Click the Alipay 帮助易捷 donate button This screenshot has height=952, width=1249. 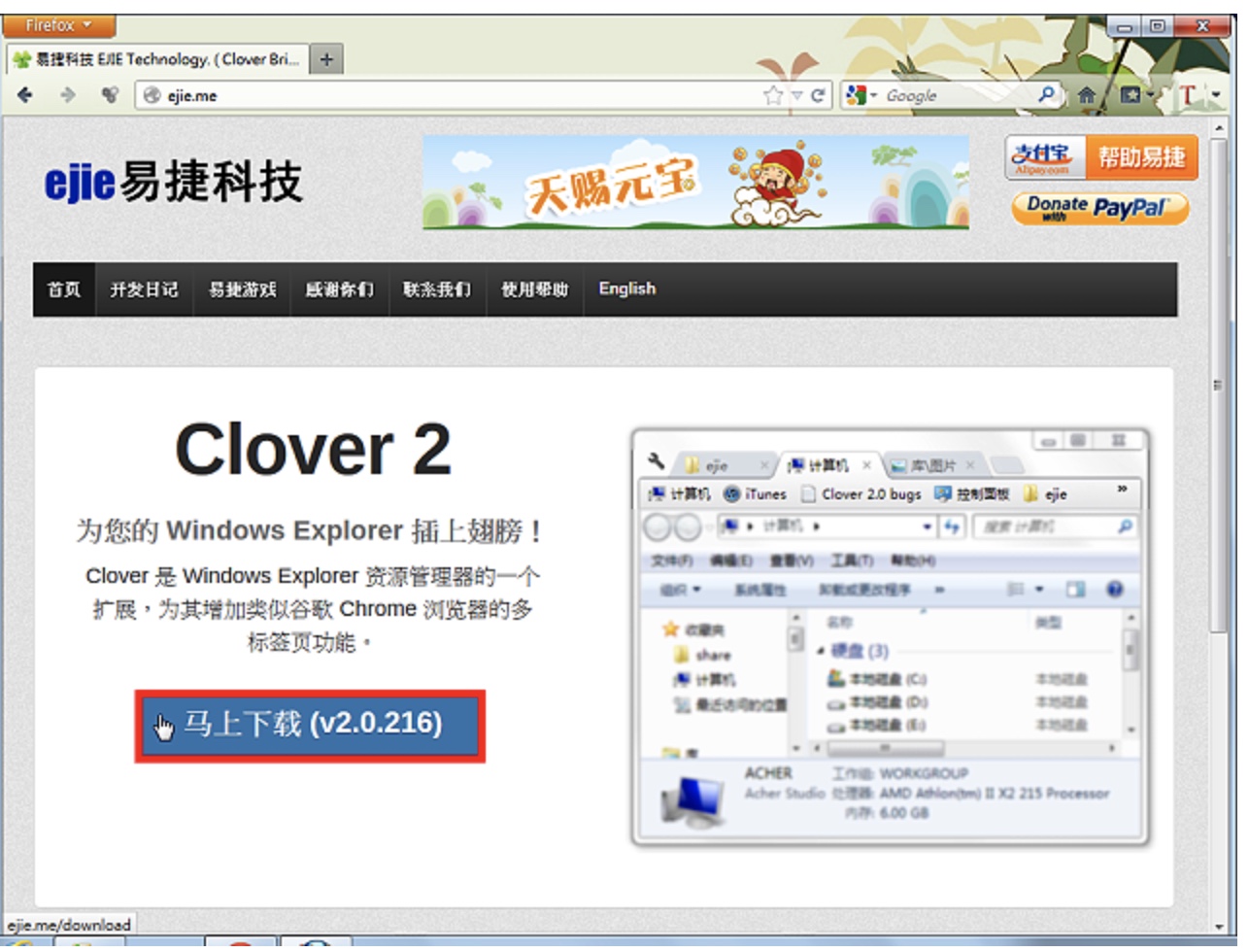point(1101,157)
